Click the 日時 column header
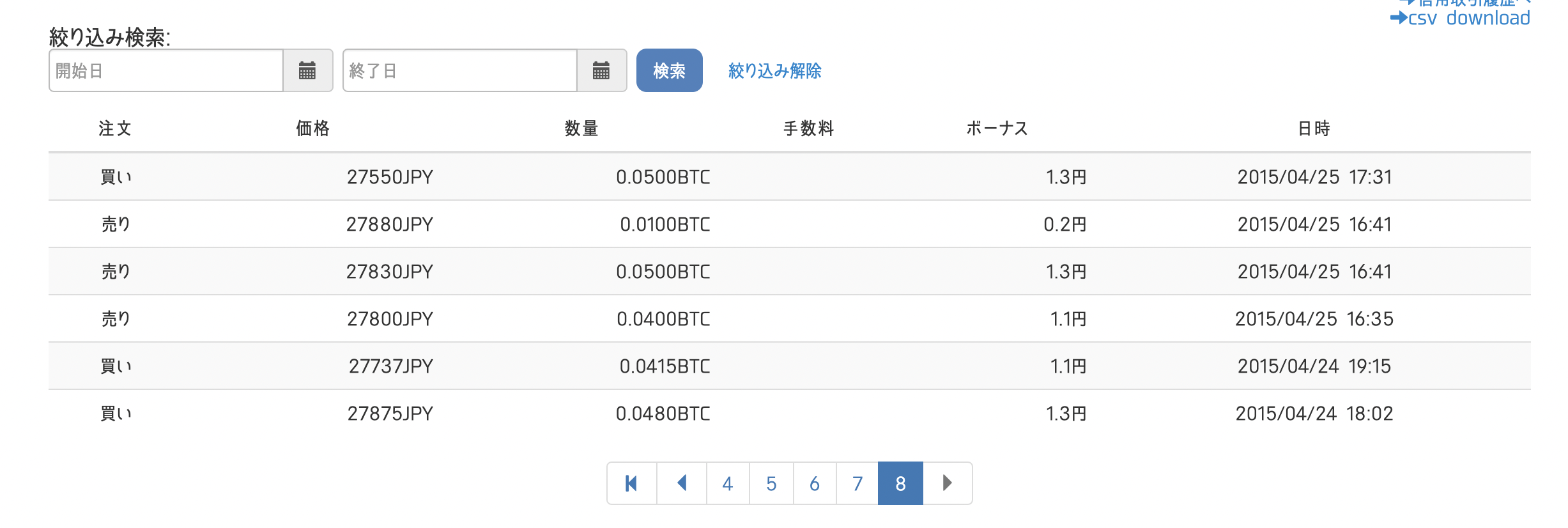This screenshot has height=528, width=1568. [x=1314, y=128]
